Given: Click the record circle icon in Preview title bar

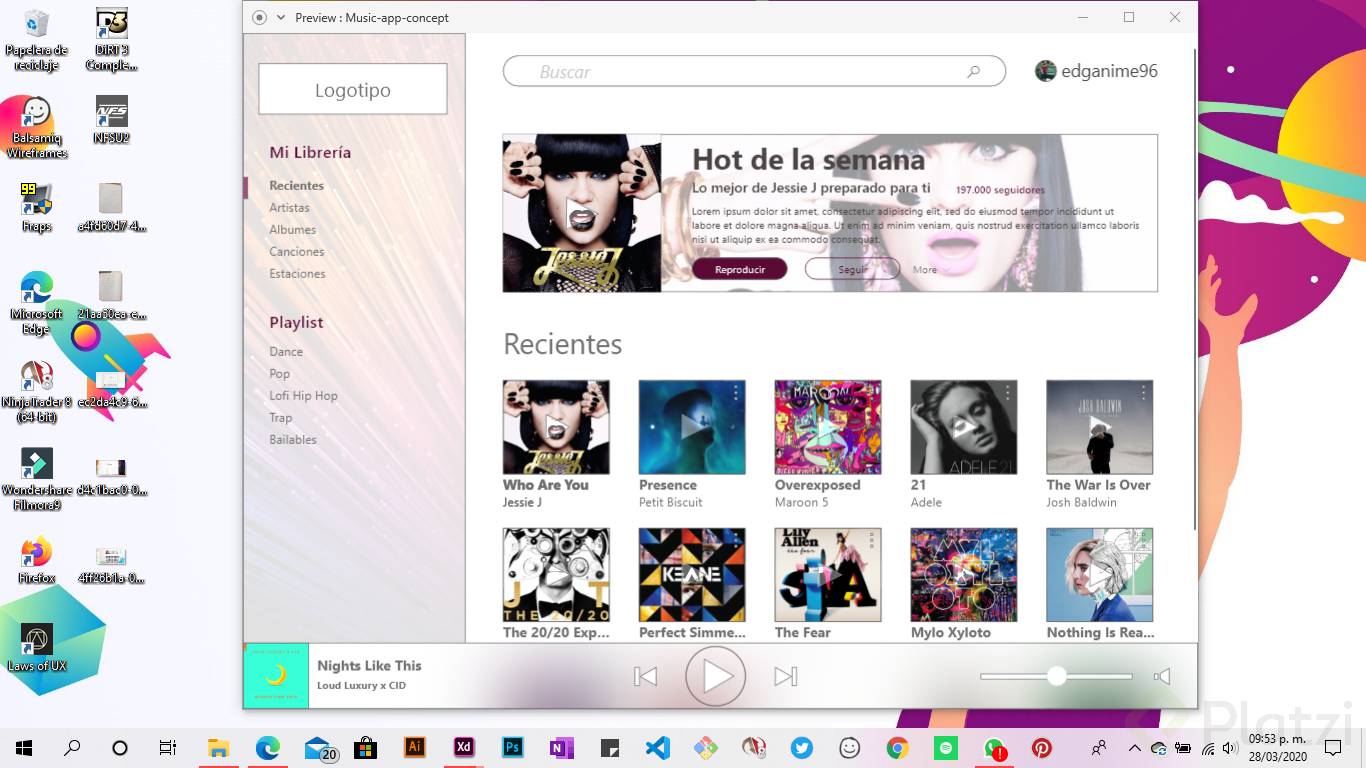Looking at the screenshot, I should [x=260, y=17].
